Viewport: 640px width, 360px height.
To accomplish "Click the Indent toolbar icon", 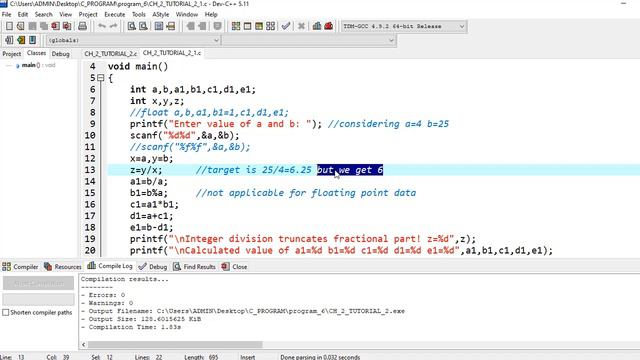I will click(x=190, y=27).
